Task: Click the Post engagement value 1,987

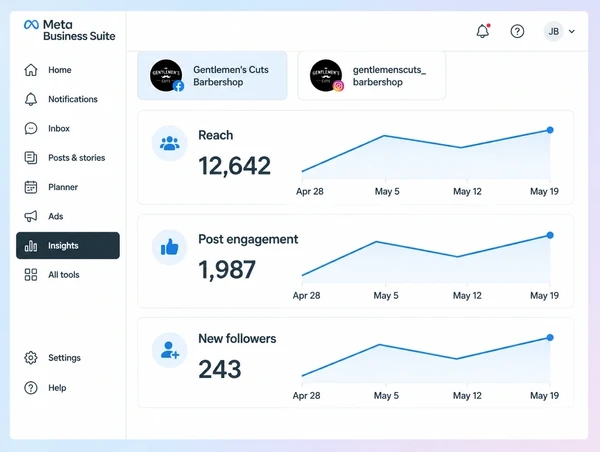Action: (x=227, y=269)
